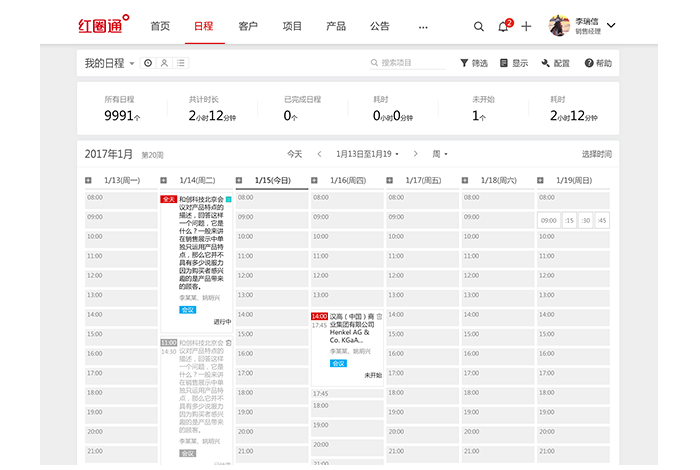This screenshot has height=470, width=700.
Task: Click 选择时间 link
Action: (596, 154)
